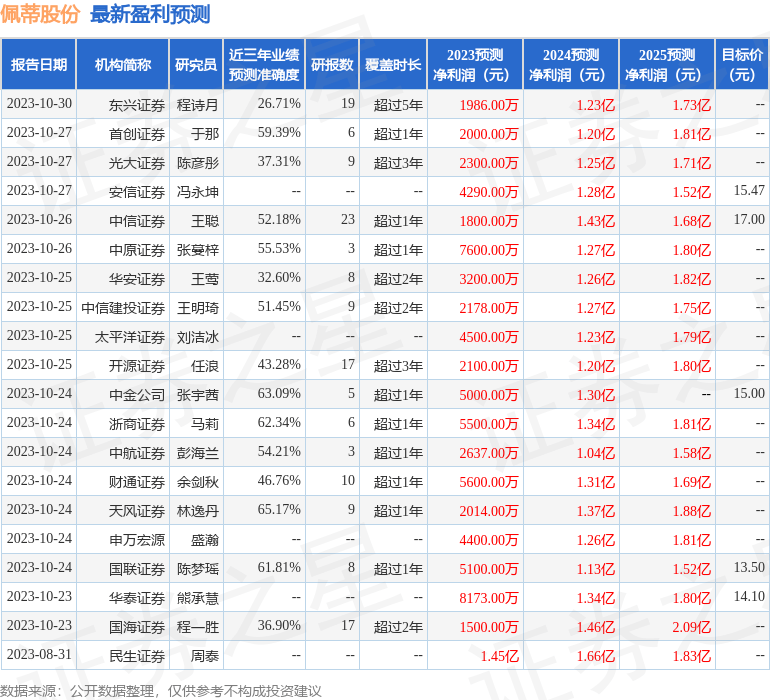Click the 报告日期 column header

point(39,65)
